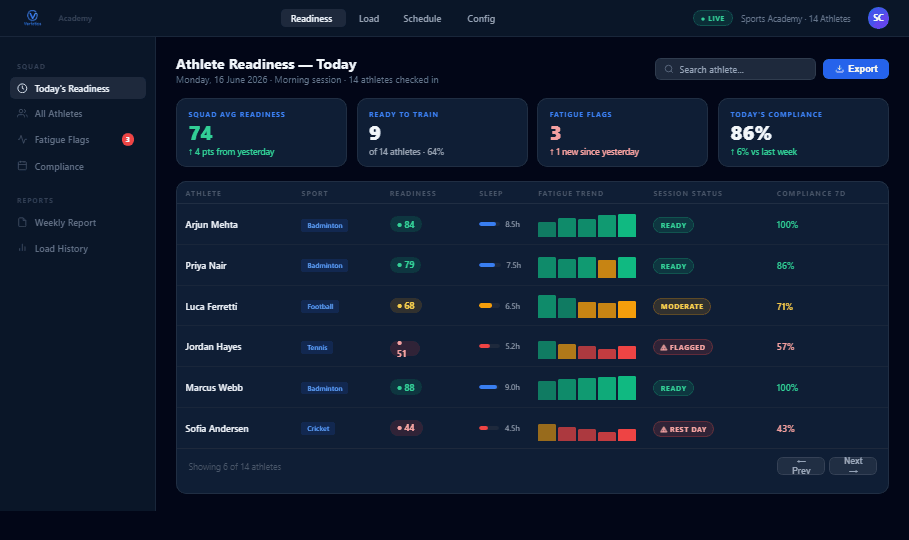Open the Schedule tab

coord(422,19)
